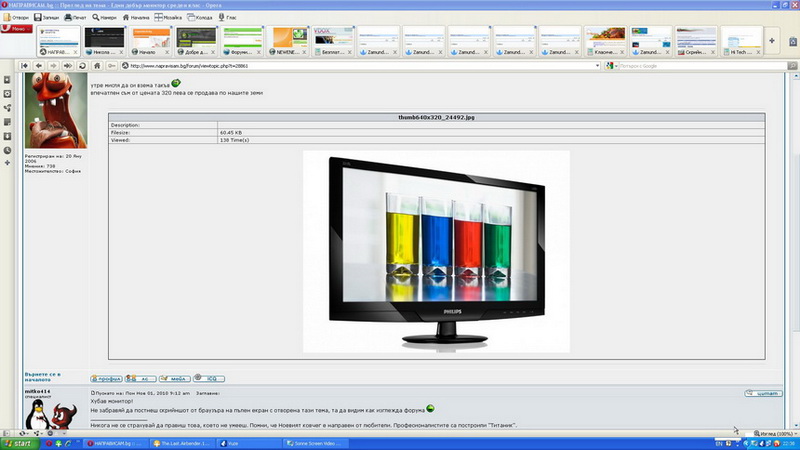Image resolution: width=800 pixels, height=450 pixels.
Task: Click the first panel icon in left sidebar
Action: pos(7,80)
